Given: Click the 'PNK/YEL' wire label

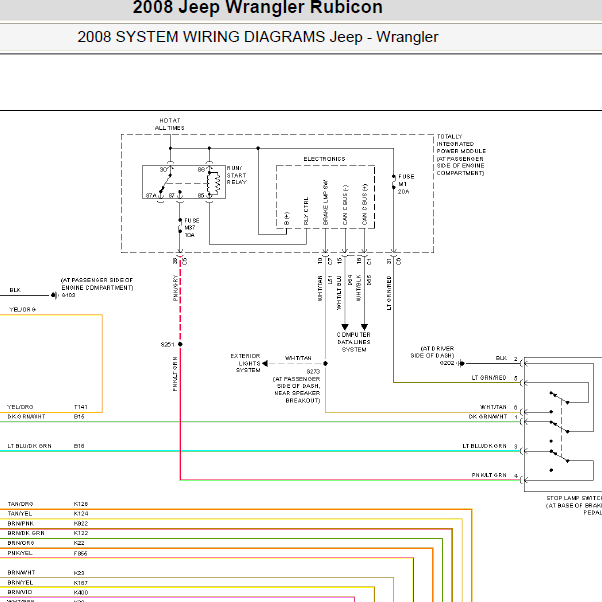Looking at the screenshot, I should (x=20, y=553).
